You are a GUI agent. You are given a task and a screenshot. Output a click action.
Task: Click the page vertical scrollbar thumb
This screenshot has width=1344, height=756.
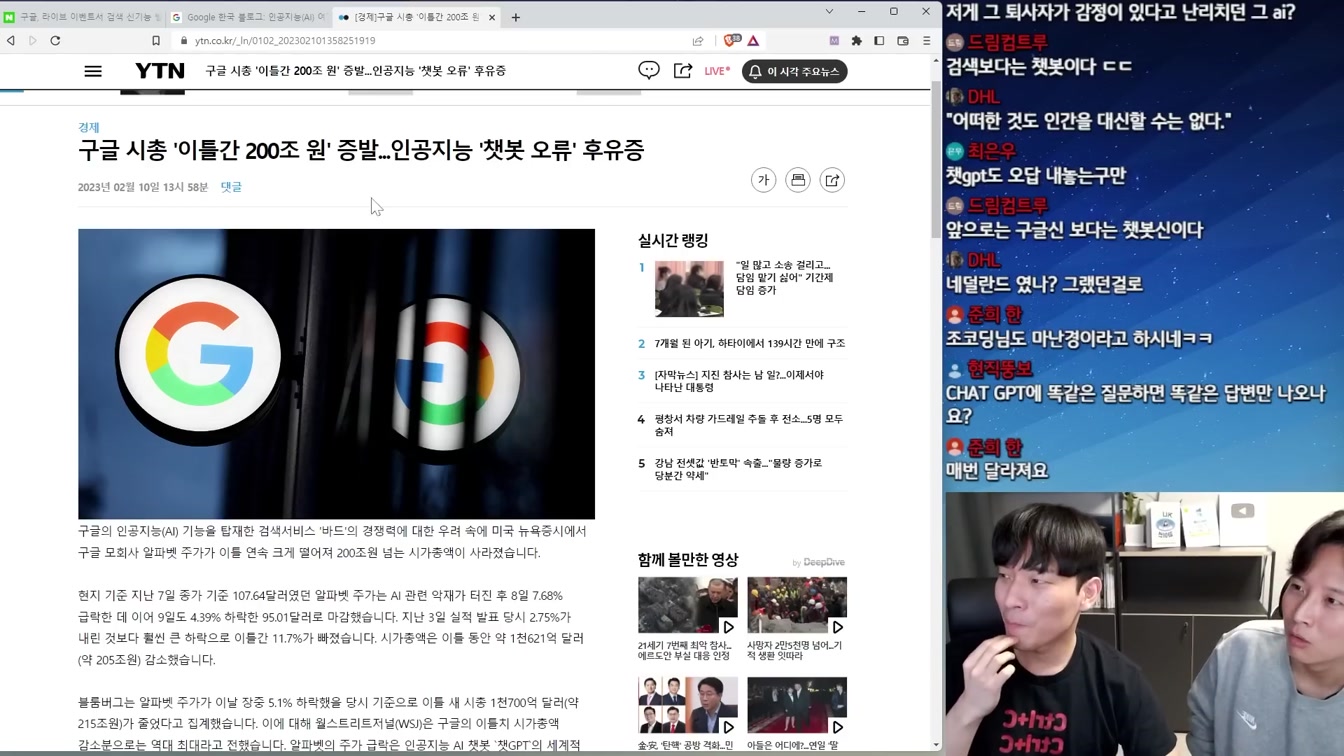[936, 160]
